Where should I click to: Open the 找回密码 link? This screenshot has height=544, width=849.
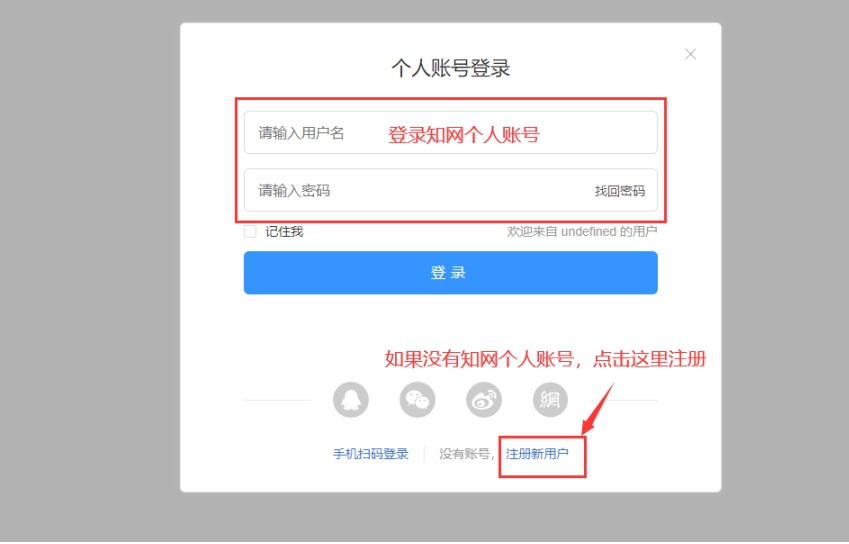pyautogui.click(x=620, y=191)
